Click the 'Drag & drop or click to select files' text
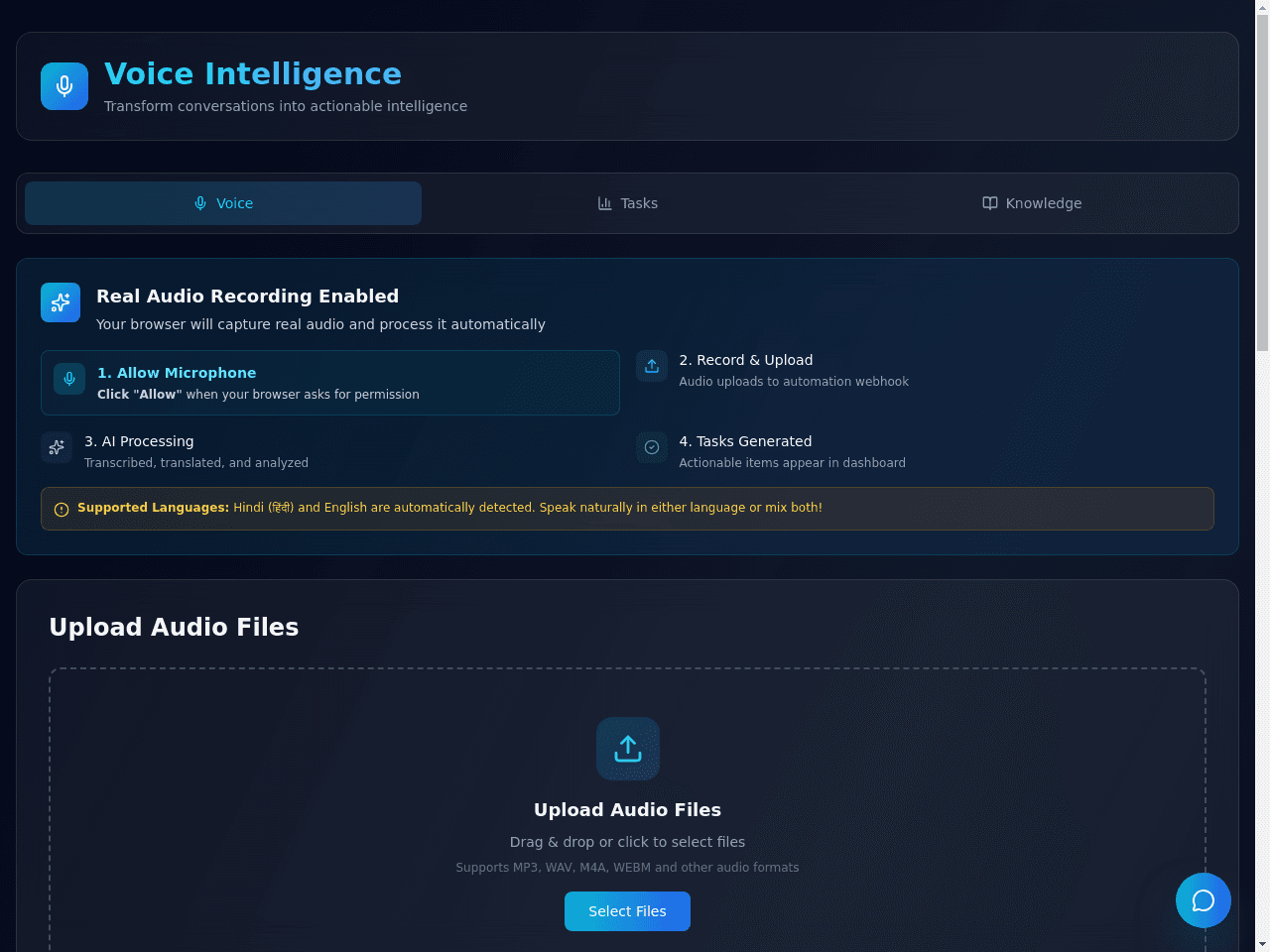Screen dimensions: 1270x952 pyautogui.click(x=627, y=842)
